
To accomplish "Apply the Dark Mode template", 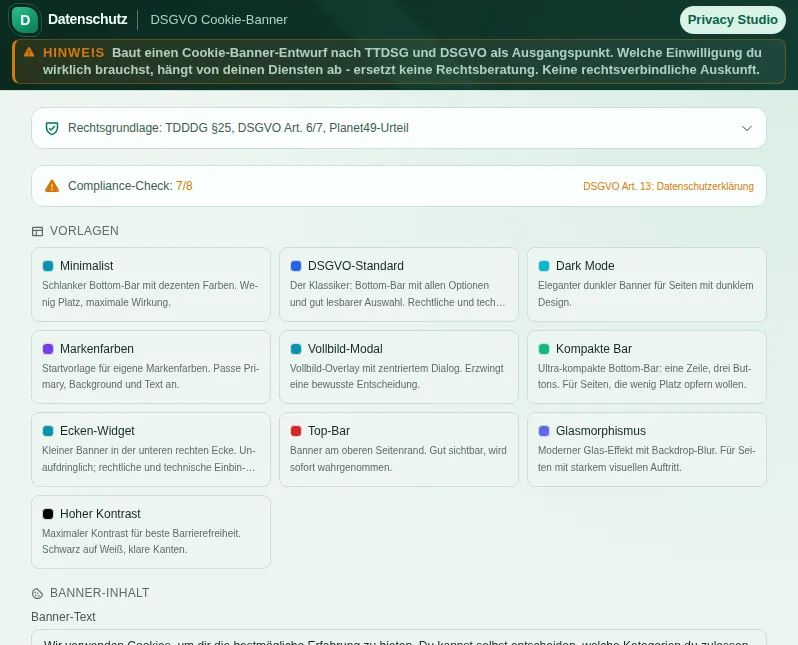I will 646,284.
